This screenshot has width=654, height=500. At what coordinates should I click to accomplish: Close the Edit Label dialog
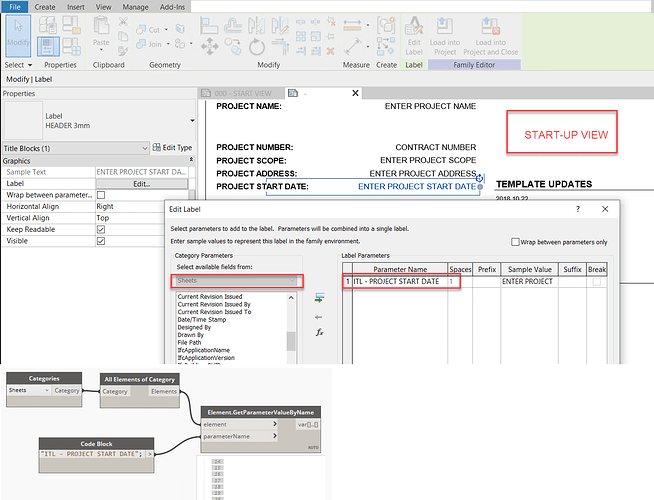(605, 209)
